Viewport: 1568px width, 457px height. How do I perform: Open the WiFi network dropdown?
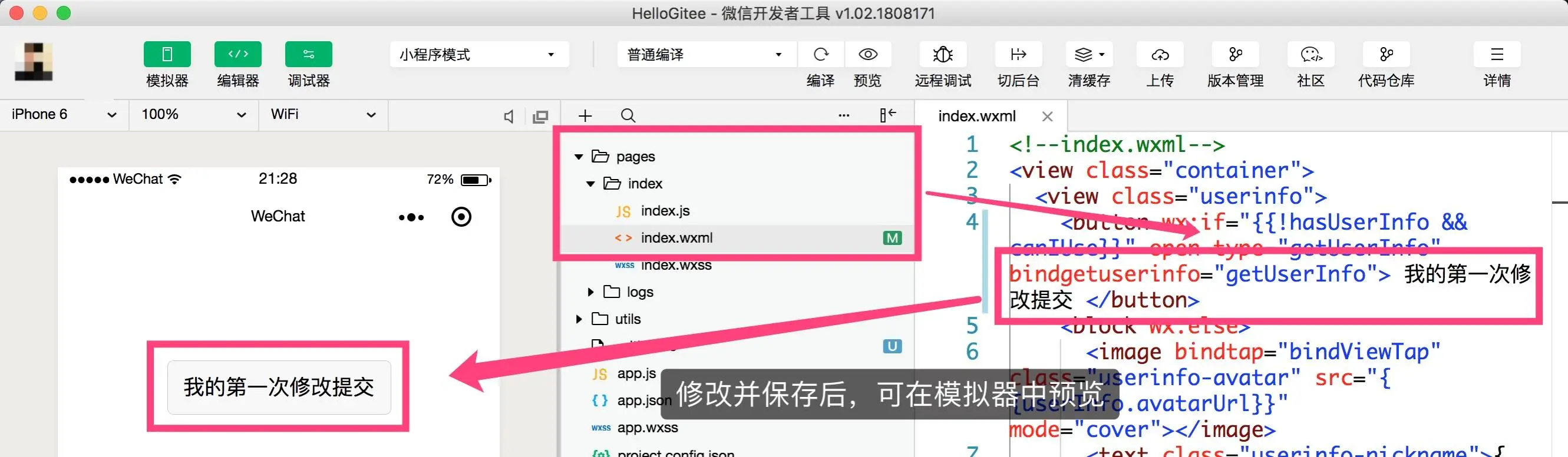(323, 114)
